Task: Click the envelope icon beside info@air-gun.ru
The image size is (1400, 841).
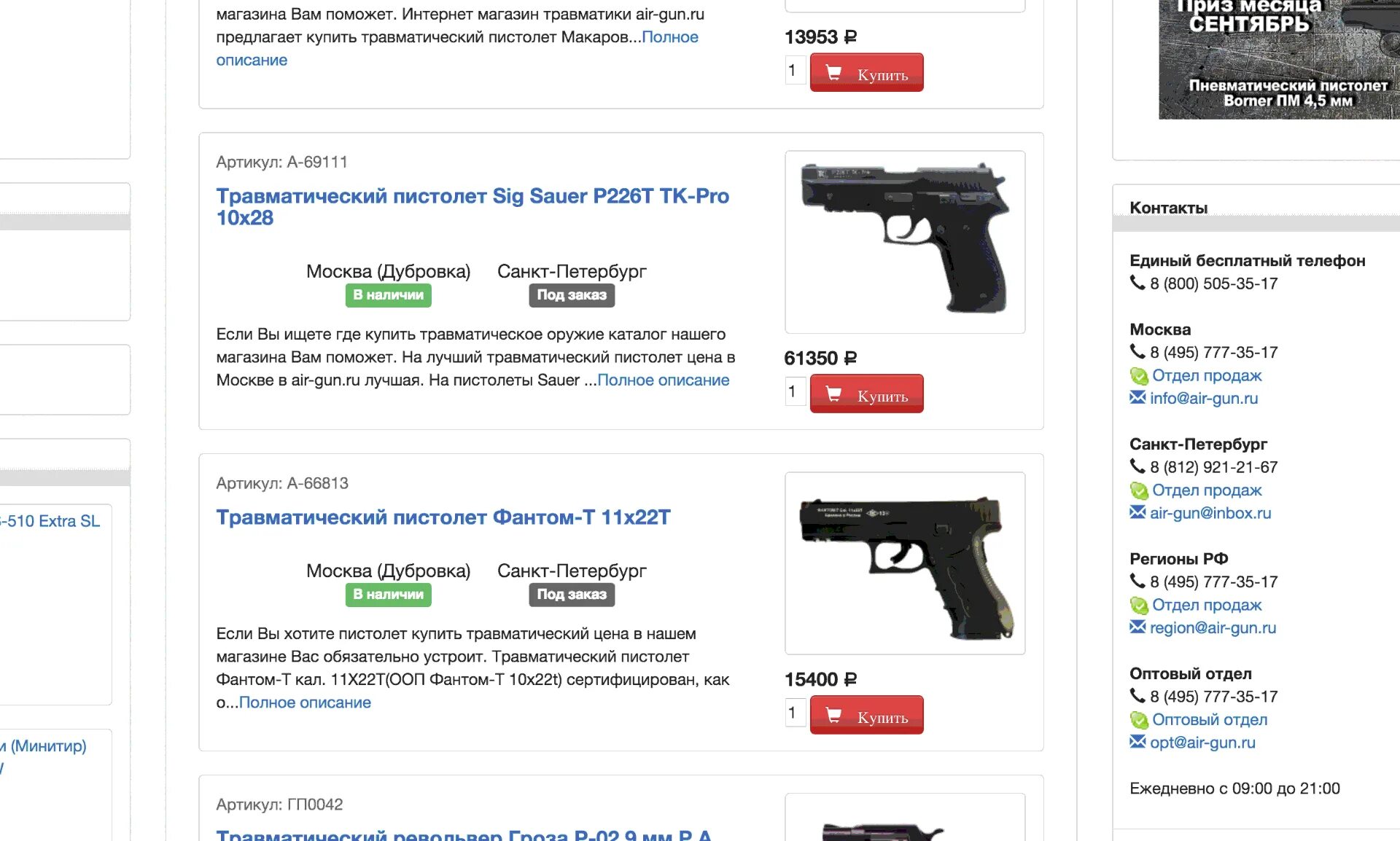Action: point(1137,398)
